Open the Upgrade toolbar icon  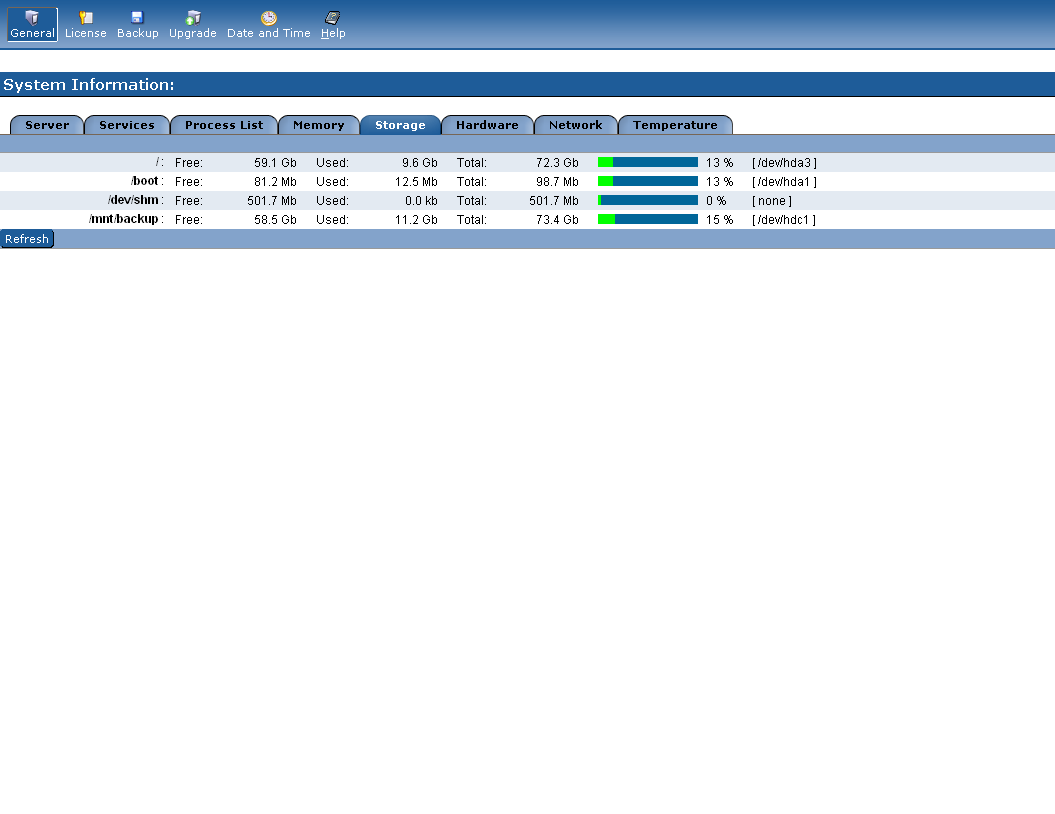[192, 25]
